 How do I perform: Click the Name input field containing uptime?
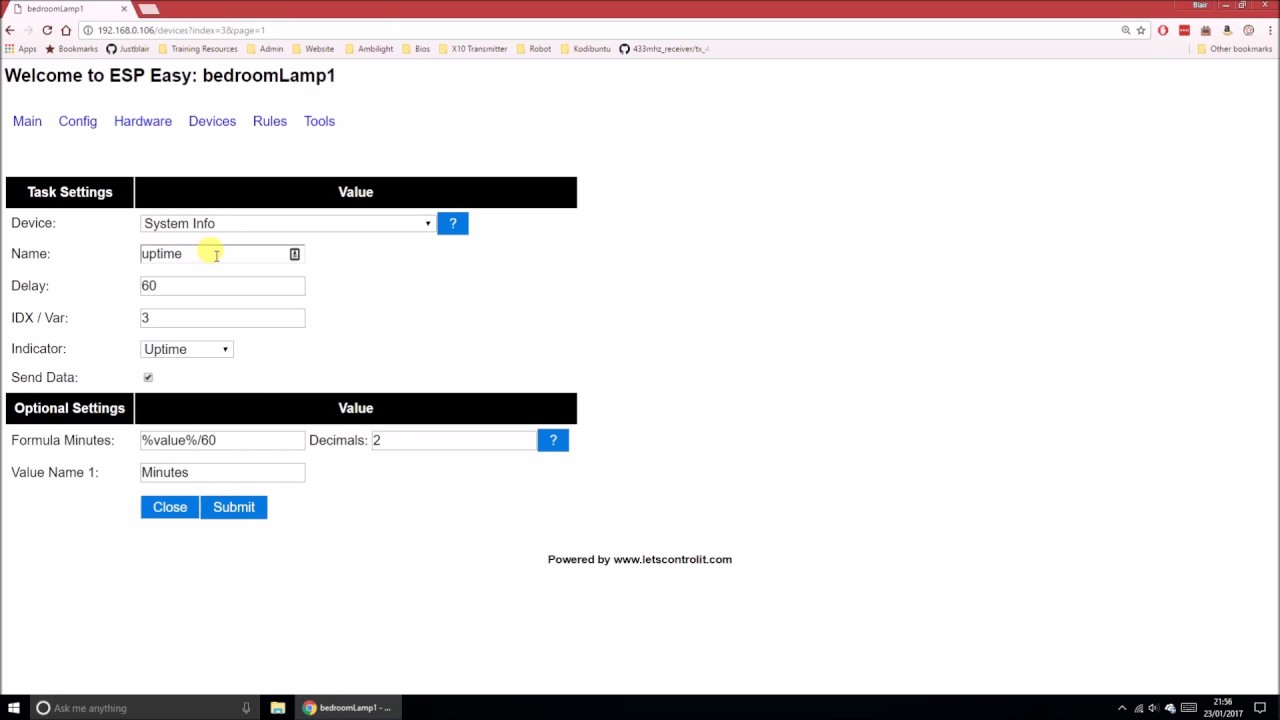pos(222,254)
